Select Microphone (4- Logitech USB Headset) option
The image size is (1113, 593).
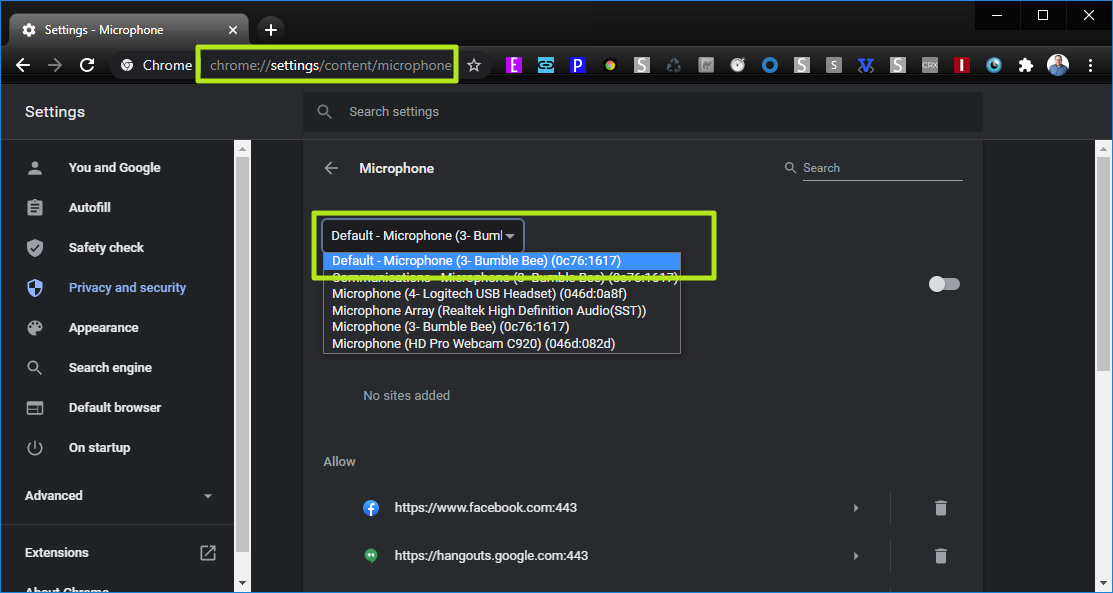502,293
